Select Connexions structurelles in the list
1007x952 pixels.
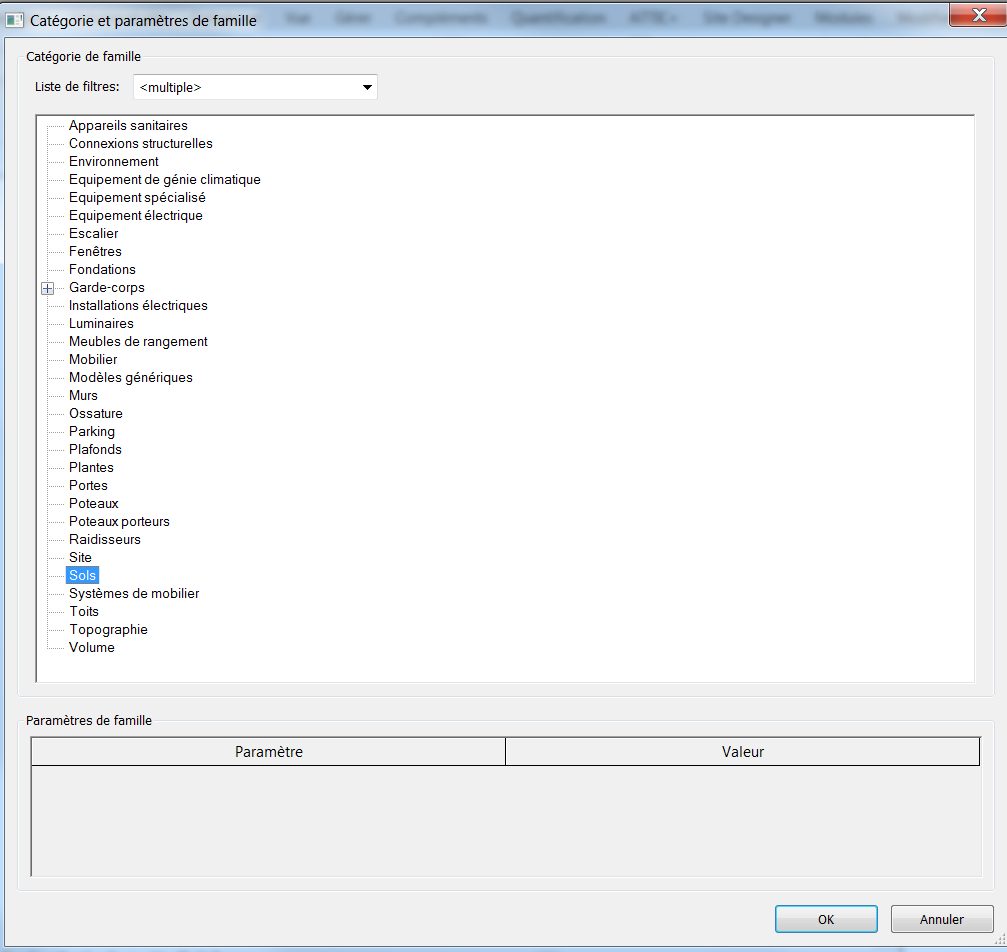point(140,144)
